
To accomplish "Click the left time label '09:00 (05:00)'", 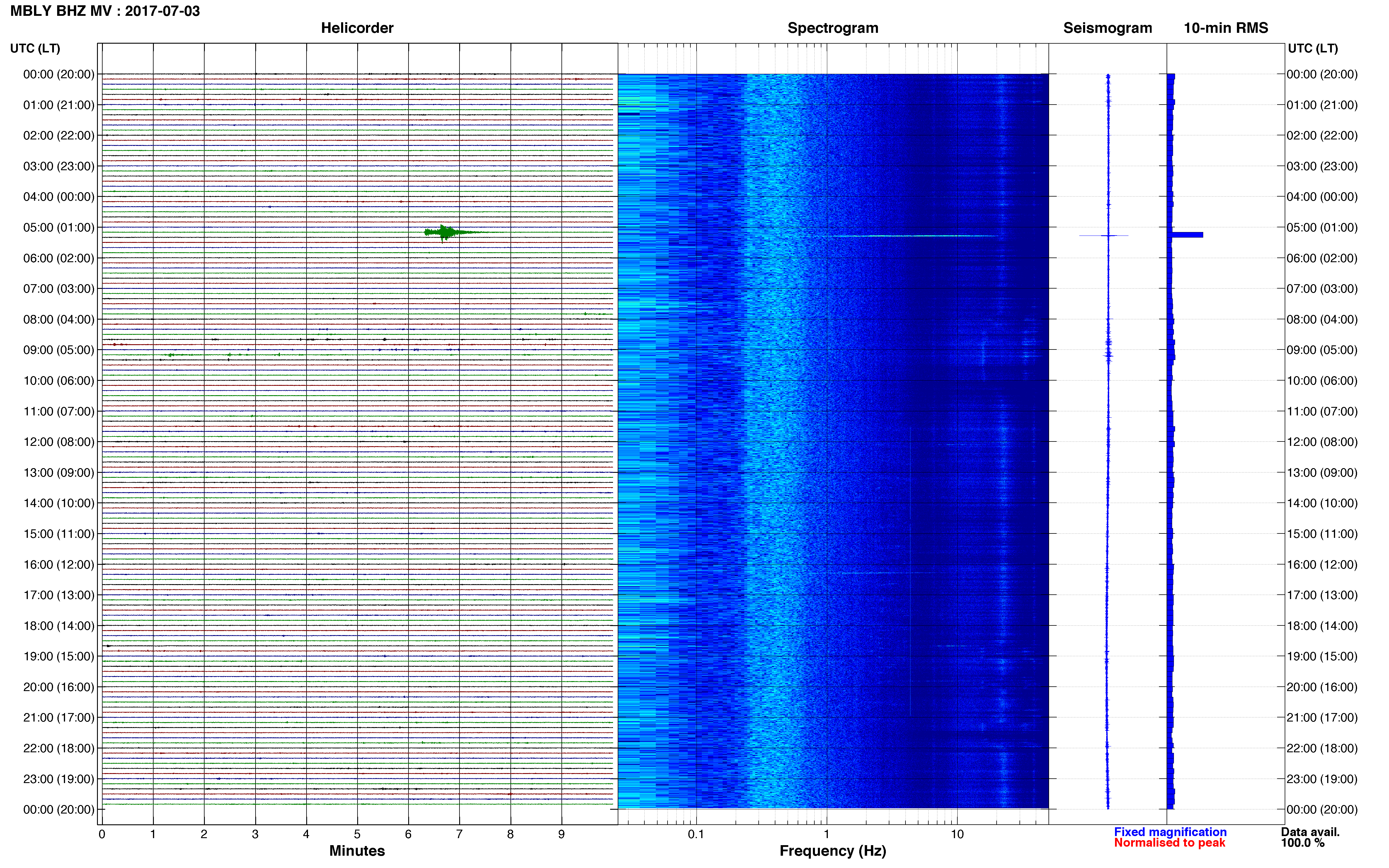I will [x=59, y=349].
